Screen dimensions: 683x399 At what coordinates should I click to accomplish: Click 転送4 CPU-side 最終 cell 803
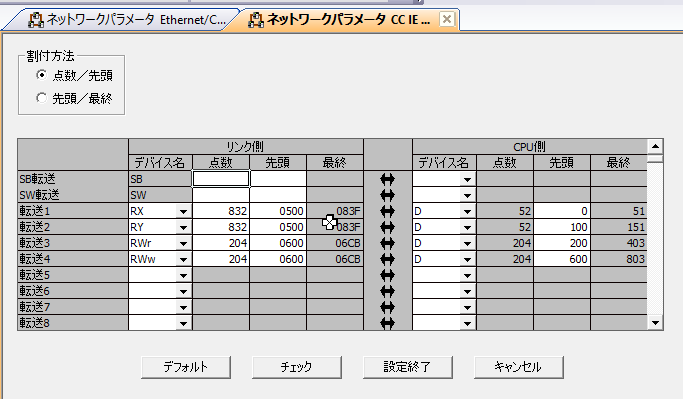619,259
